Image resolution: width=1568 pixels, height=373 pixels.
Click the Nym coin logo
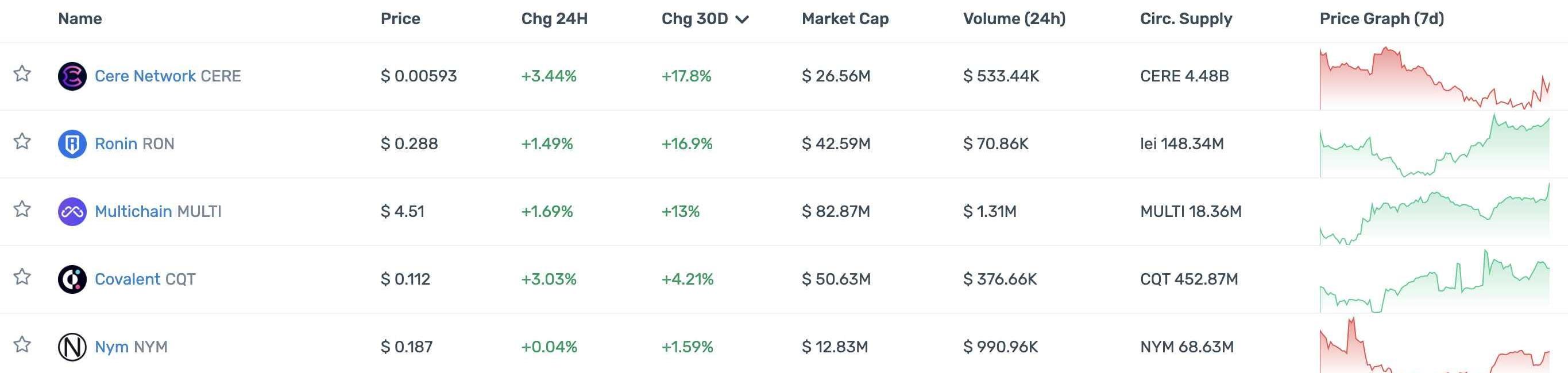tap(72, 347)
